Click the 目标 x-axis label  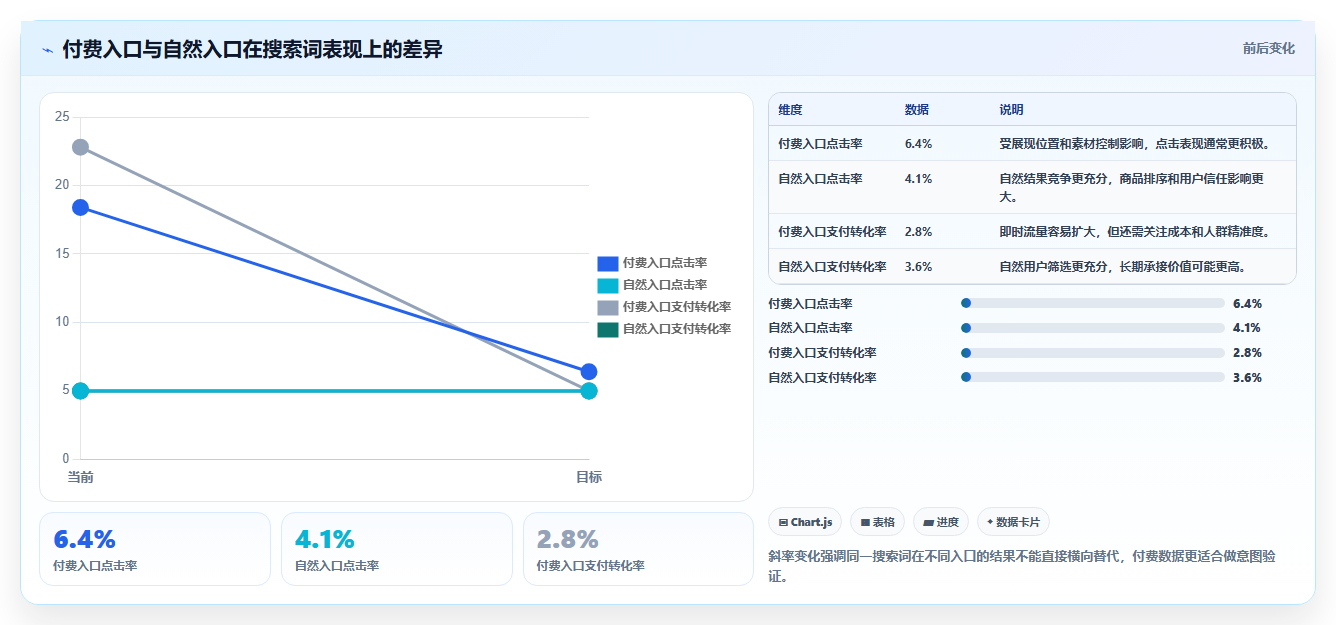tap(589, 477)
